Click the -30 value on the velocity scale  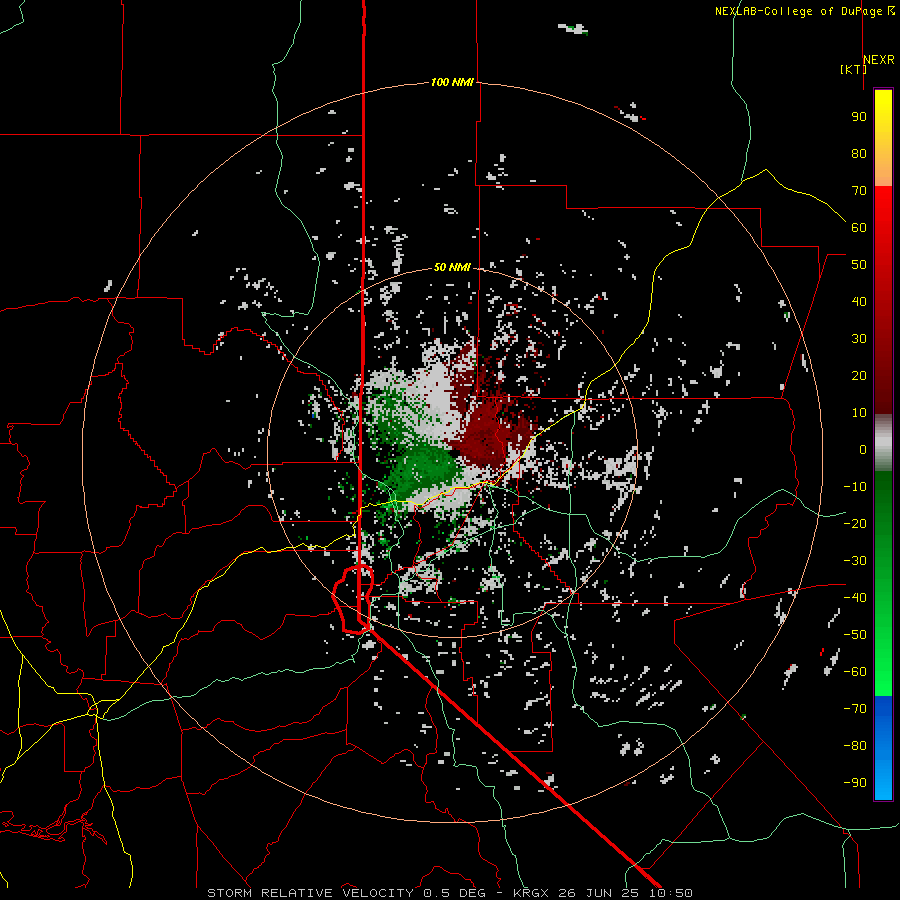[855, 561]
